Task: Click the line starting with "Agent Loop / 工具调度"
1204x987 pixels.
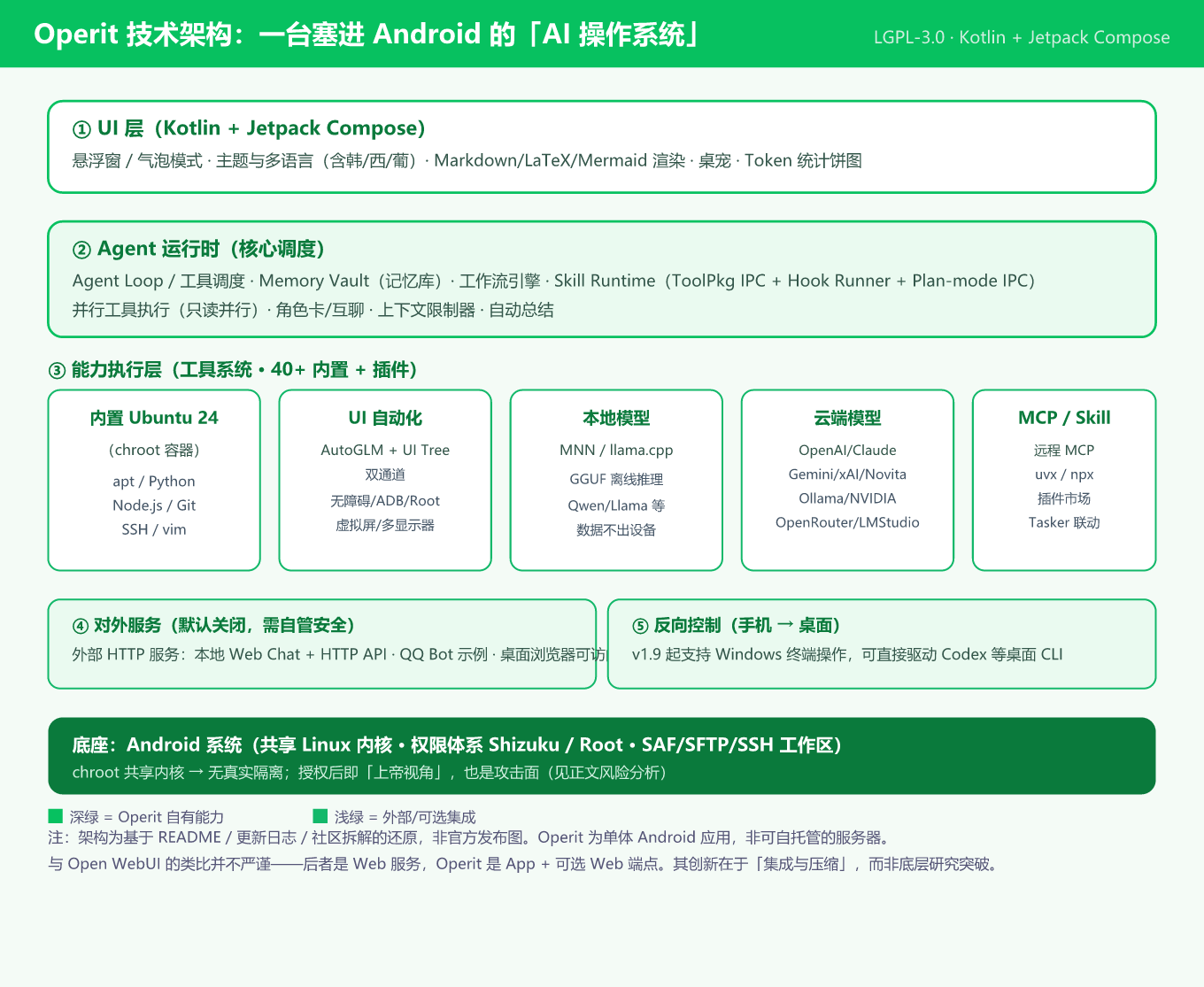Action: click(554, 281)
